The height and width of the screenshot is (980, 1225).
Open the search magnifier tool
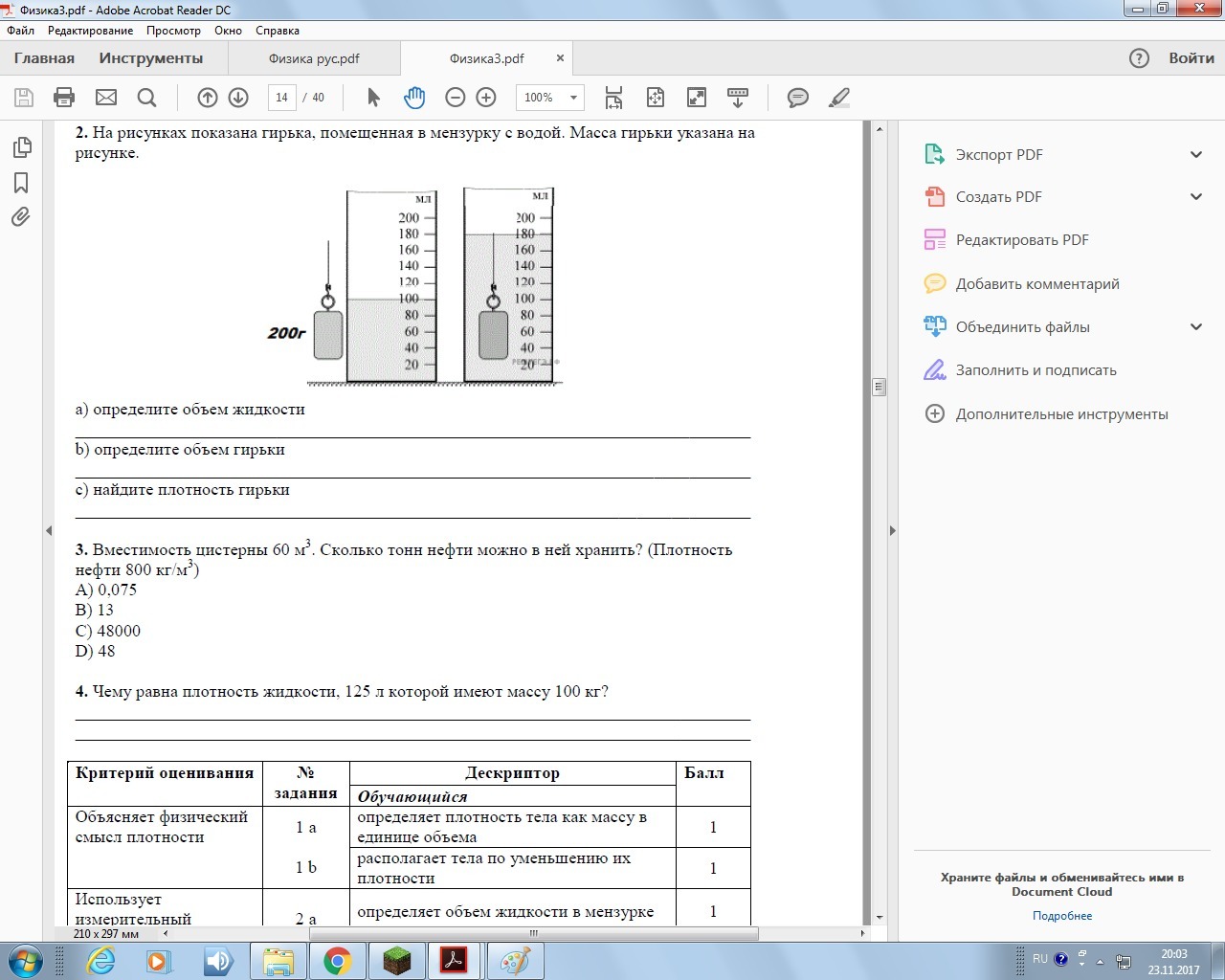(x=146, y=98)
